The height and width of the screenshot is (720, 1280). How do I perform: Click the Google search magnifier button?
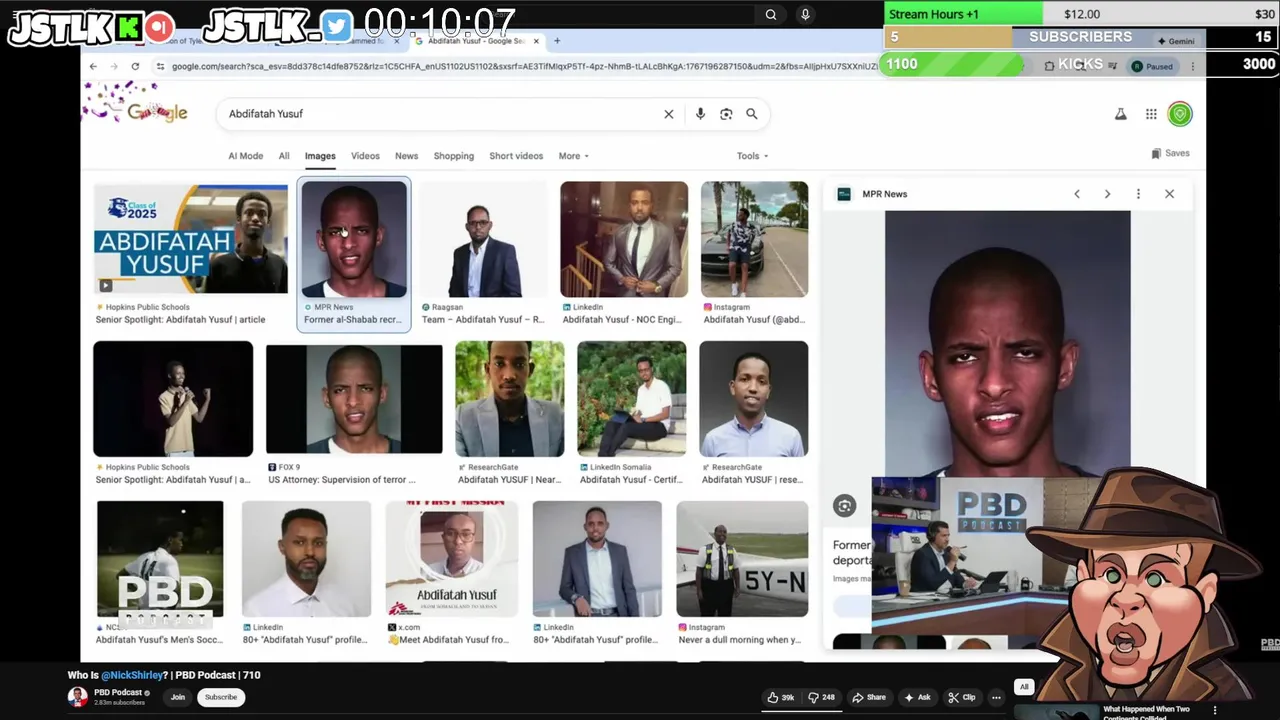pos(752,114)
